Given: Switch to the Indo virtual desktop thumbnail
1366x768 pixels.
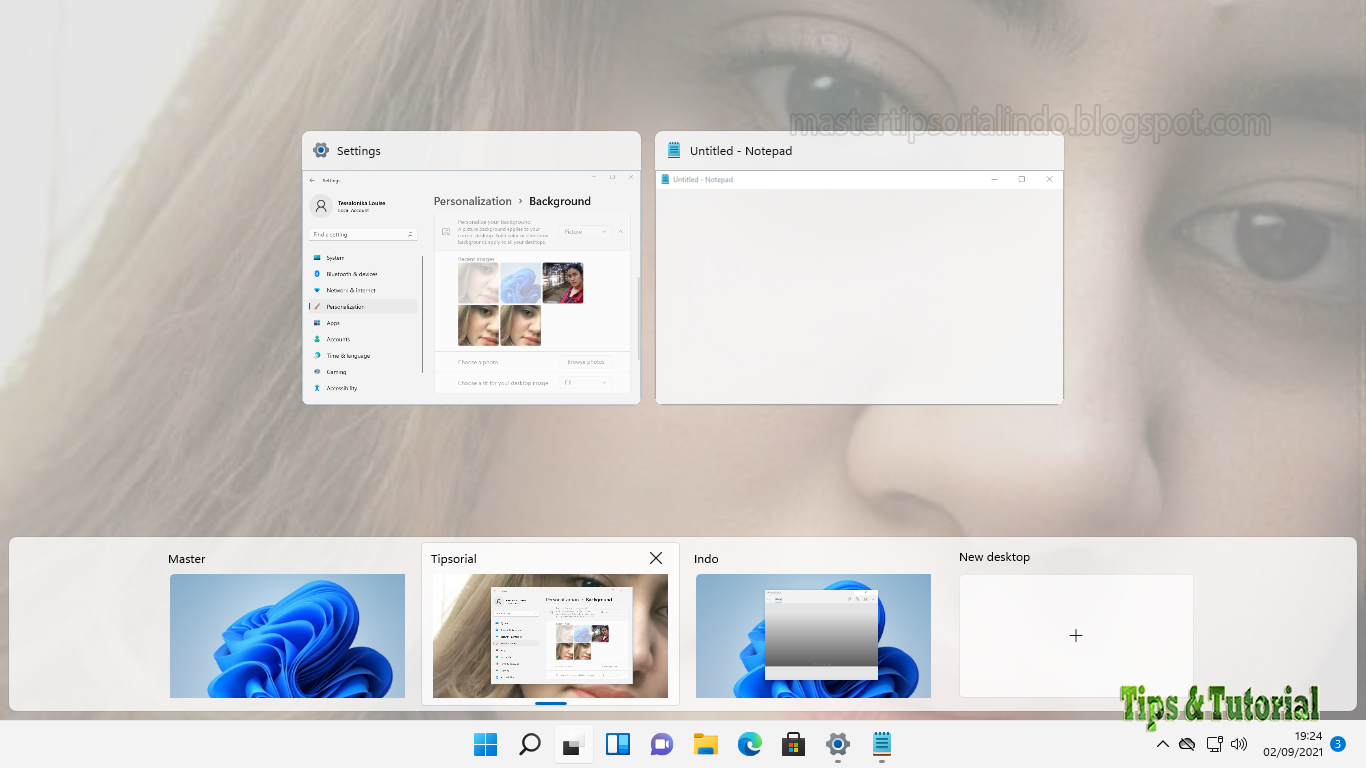Looking at the screenshot, I should pyautogui.click(x=813, y=635).
